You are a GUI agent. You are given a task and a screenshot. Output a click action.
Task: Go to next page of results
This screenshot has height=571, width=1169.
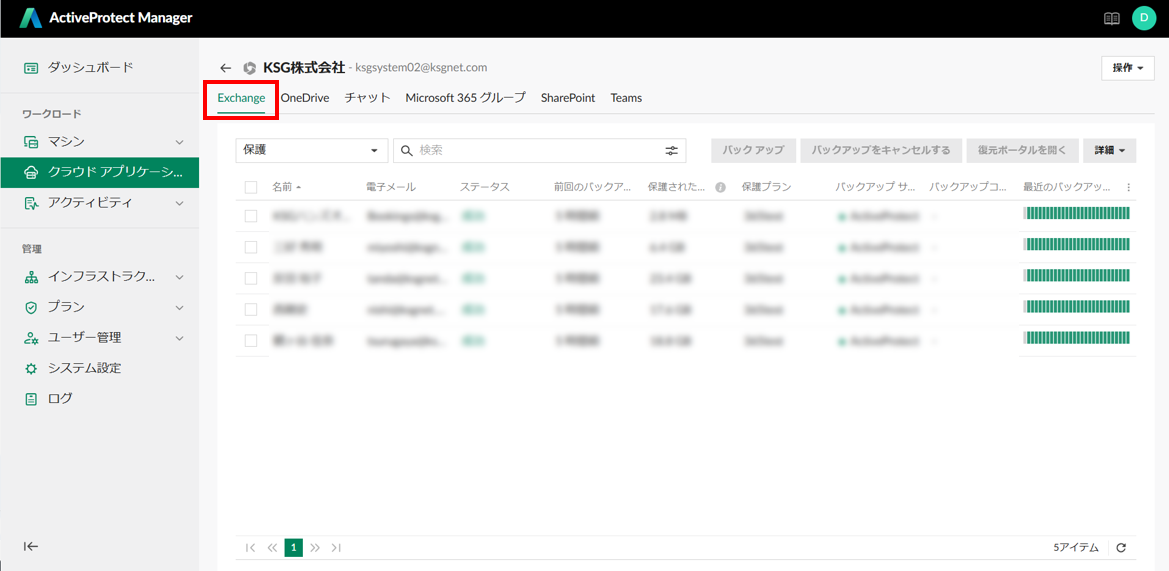click(315, 548)
